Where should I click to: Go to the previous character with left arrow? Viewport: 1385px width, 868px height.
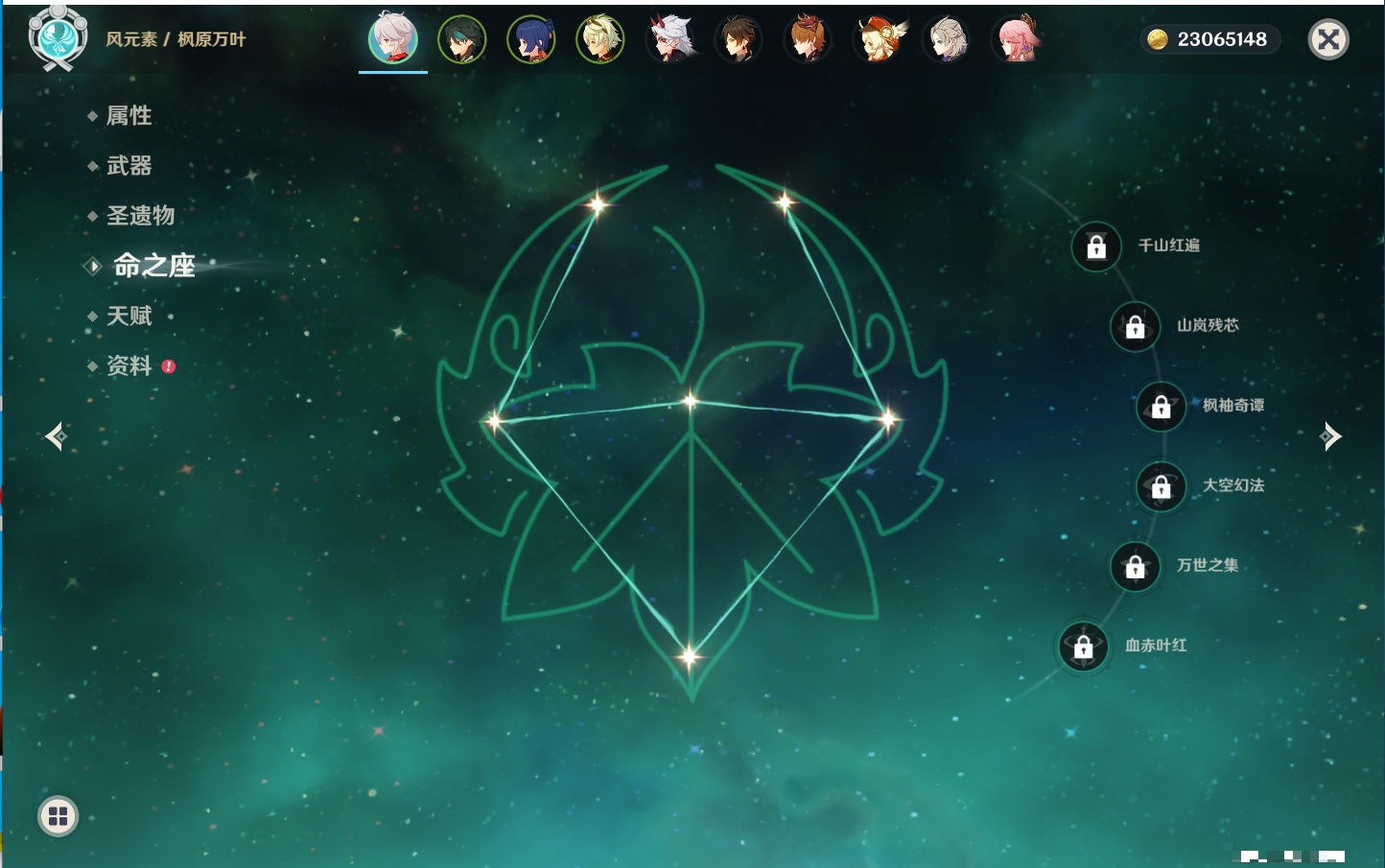56,436
